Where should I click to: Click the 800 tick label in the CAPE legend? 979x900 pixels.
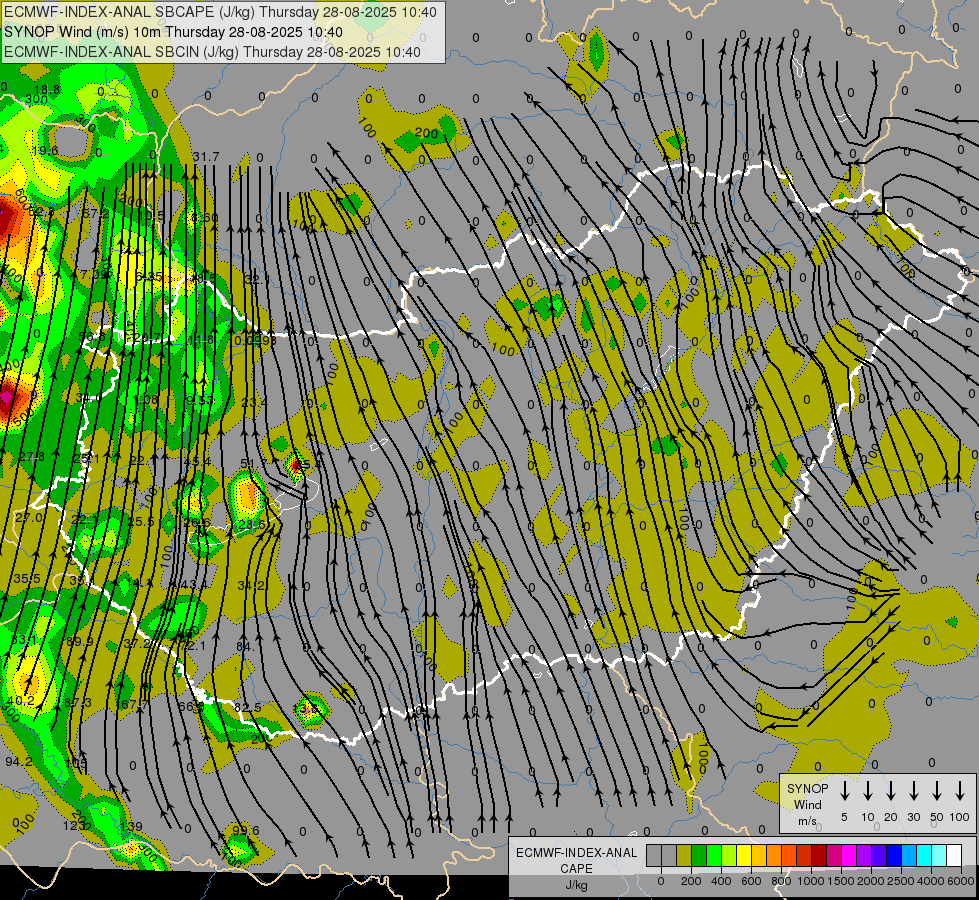[780, 881]
